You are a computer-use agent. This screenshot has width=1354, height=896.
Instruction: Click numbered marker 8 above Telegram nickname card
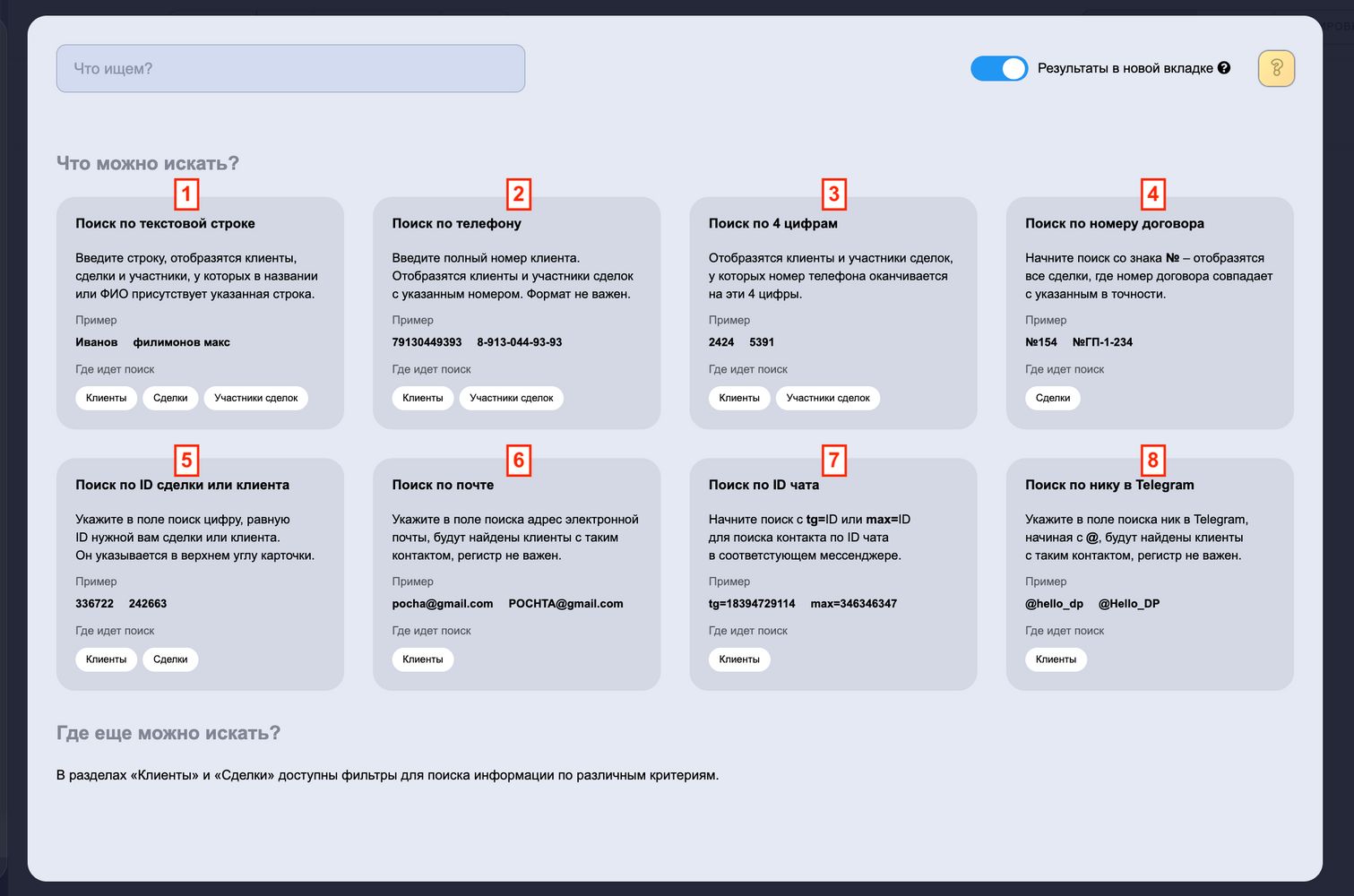point(1152,461)
